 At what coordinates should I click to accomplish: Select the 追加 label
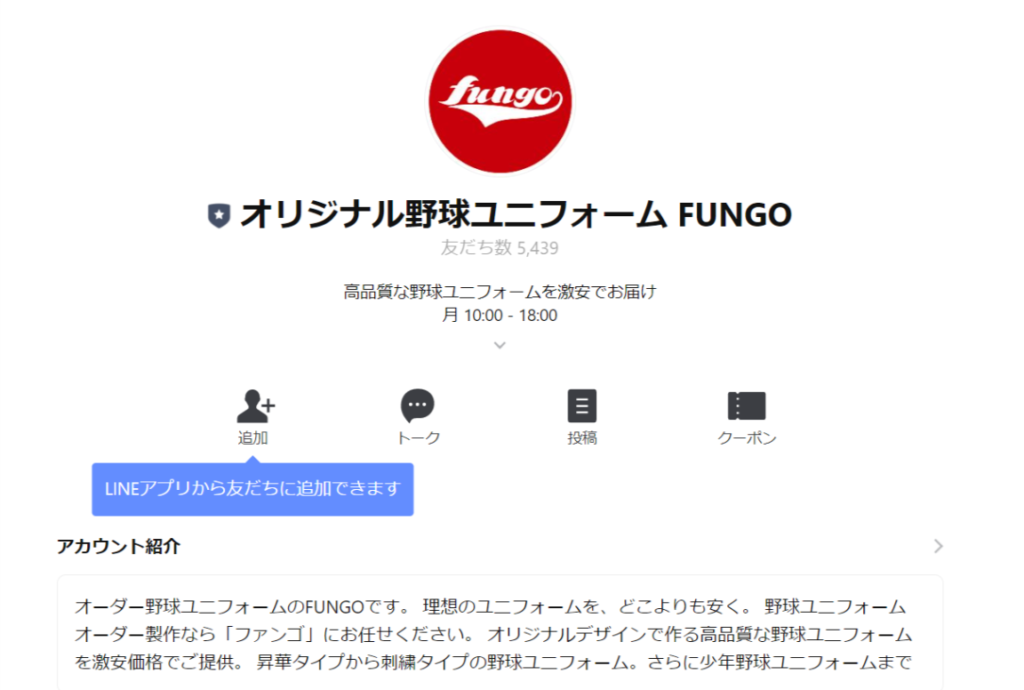[253, 438]
